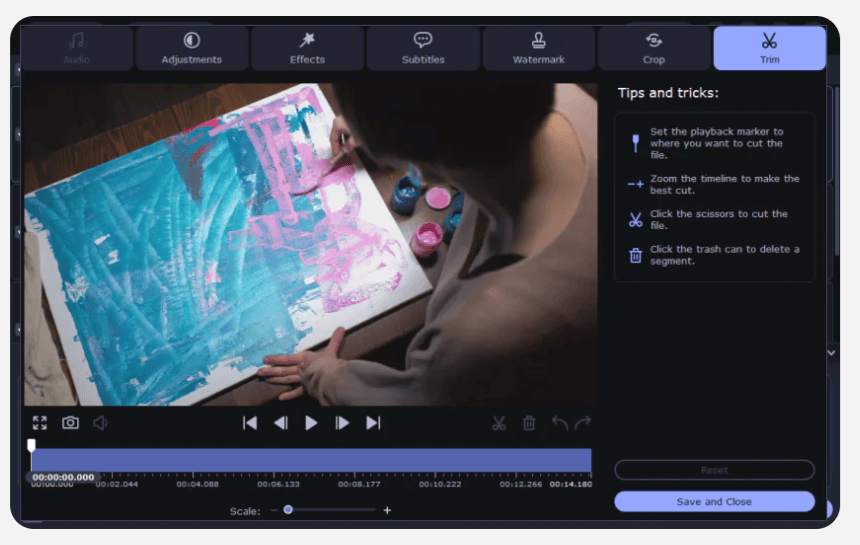Zoom in timeline with plus icon
The image size is (860, 545).
tap(387, 510)
